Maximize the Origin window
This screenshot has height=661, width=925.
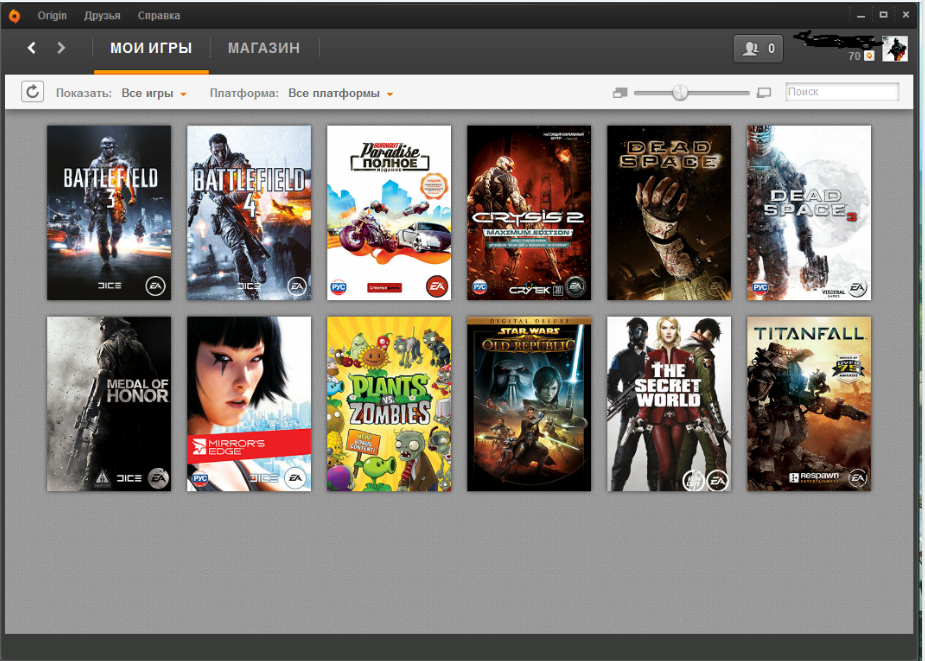point(883,15)
